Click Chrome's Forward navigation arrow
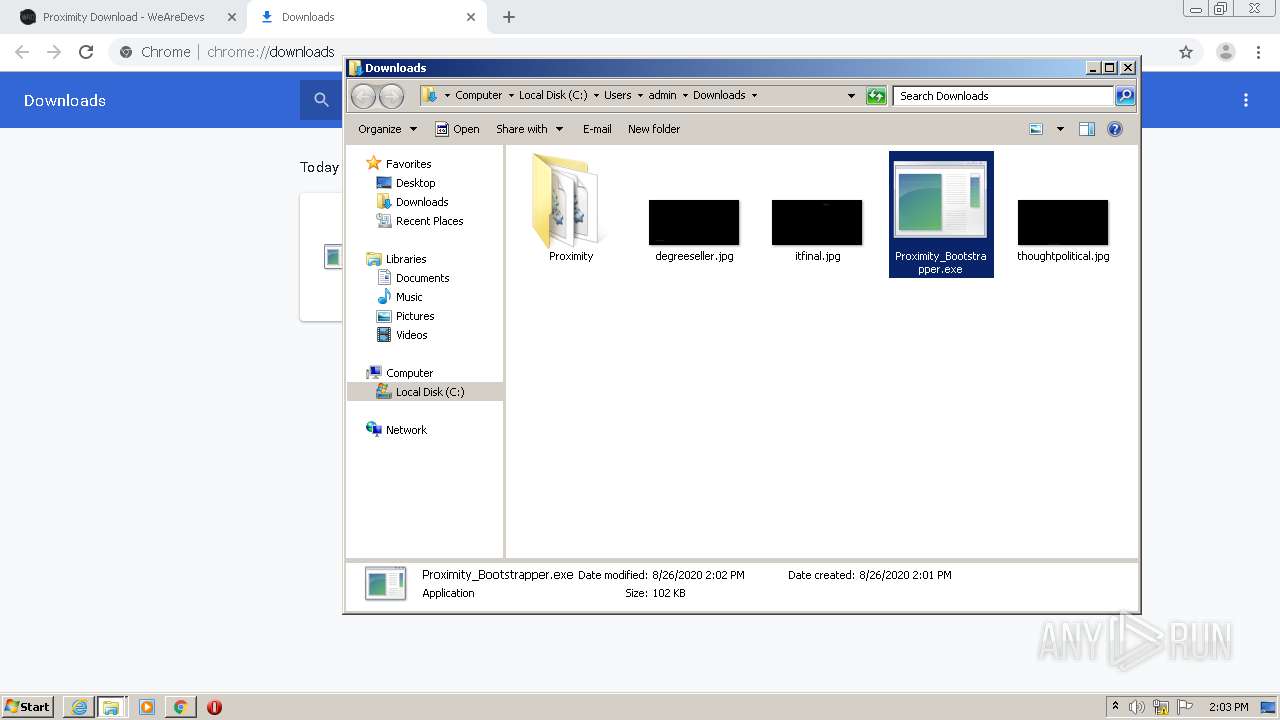This screenshot has height=720, width=1280. point(54,52)
